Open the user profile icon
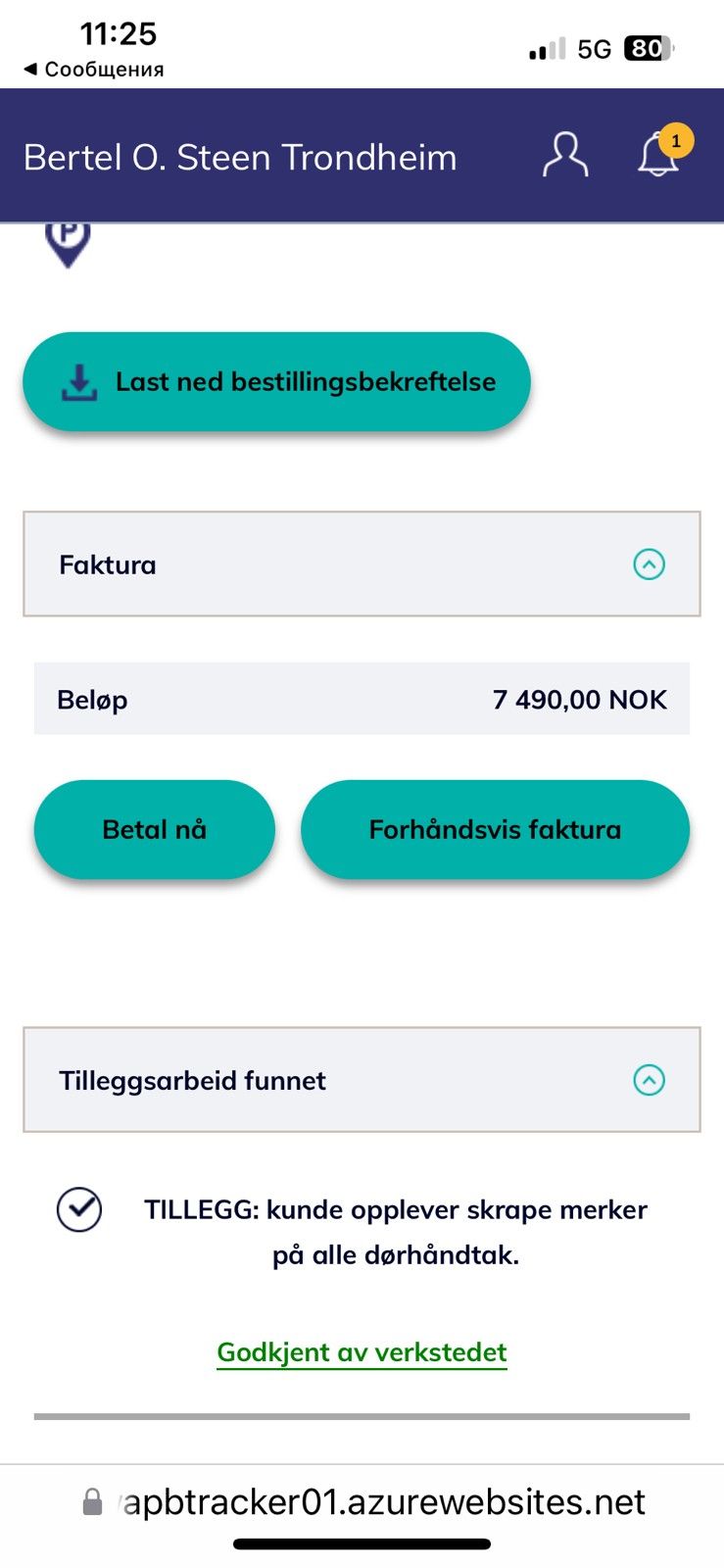 (x=565, y=156)
